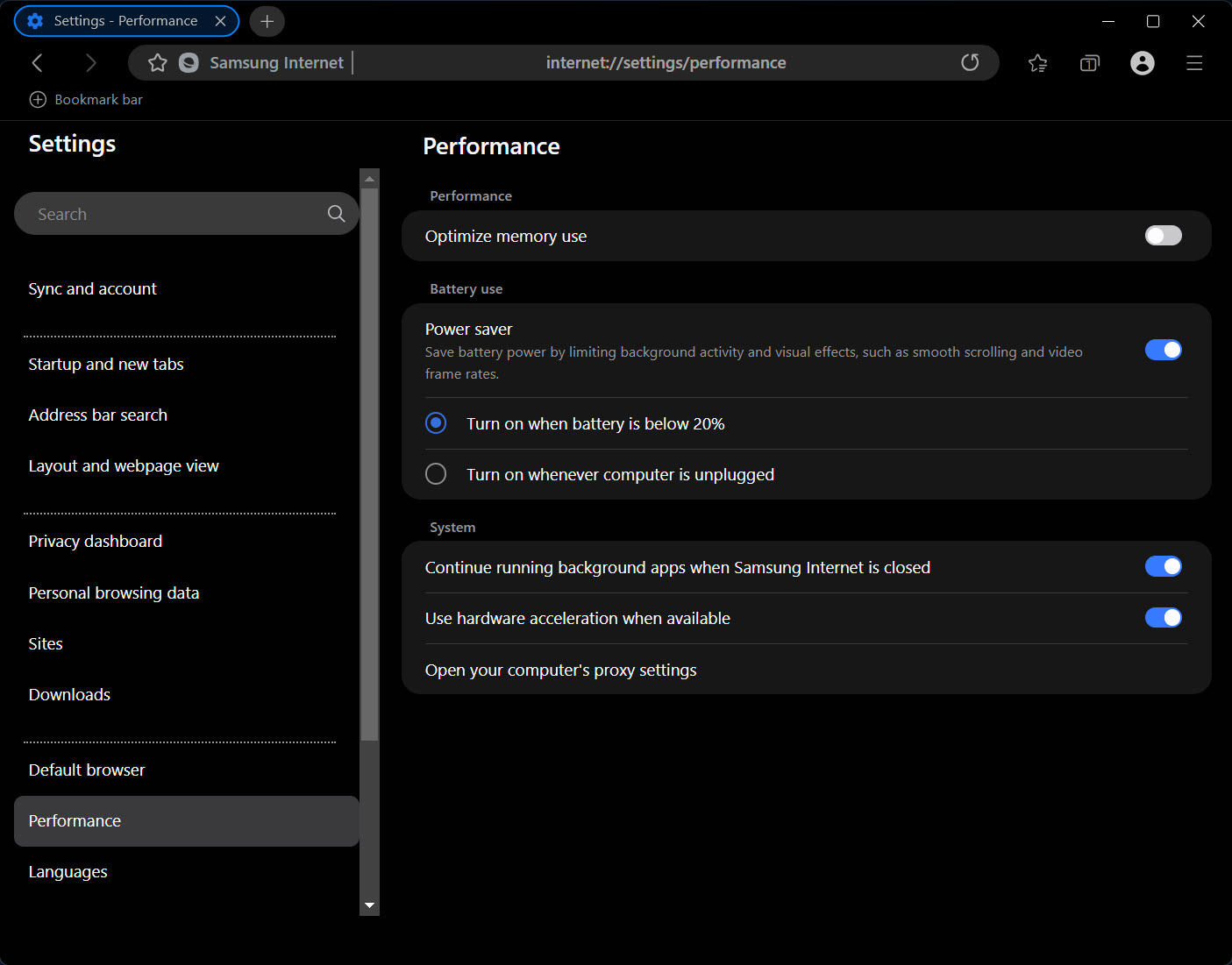
Task: Disable hardware acceleration toggle
Action: coord(1163,618)
